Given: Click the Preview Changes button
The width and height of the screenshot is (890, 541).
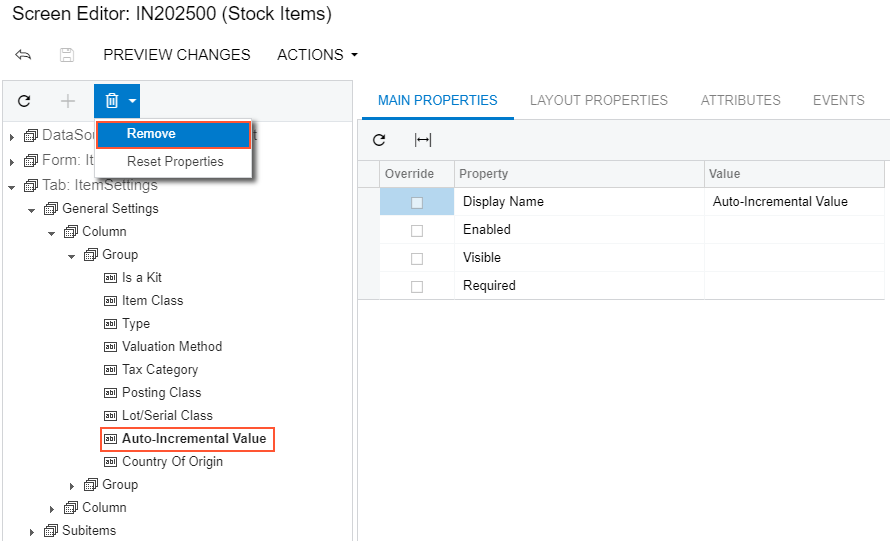Looking at the screenshot, I should 177,55.
